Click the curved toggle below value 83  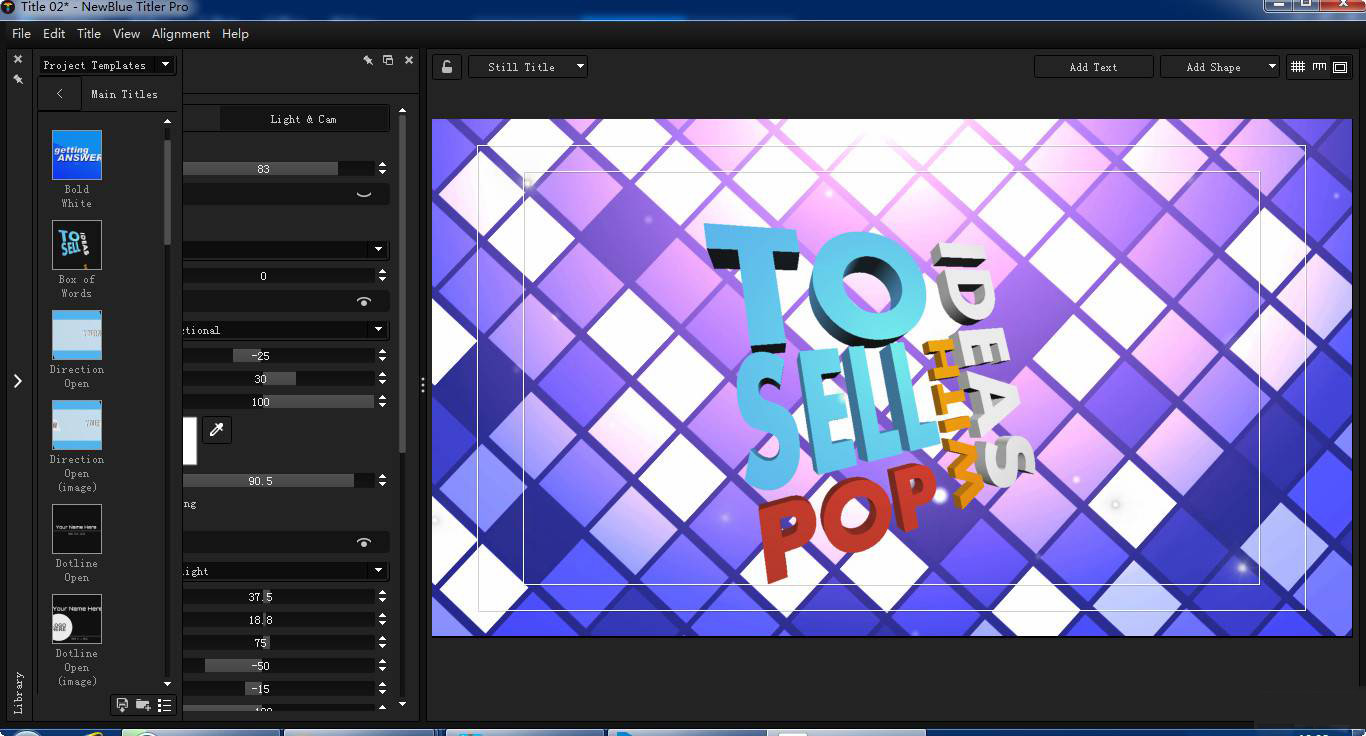364,194
